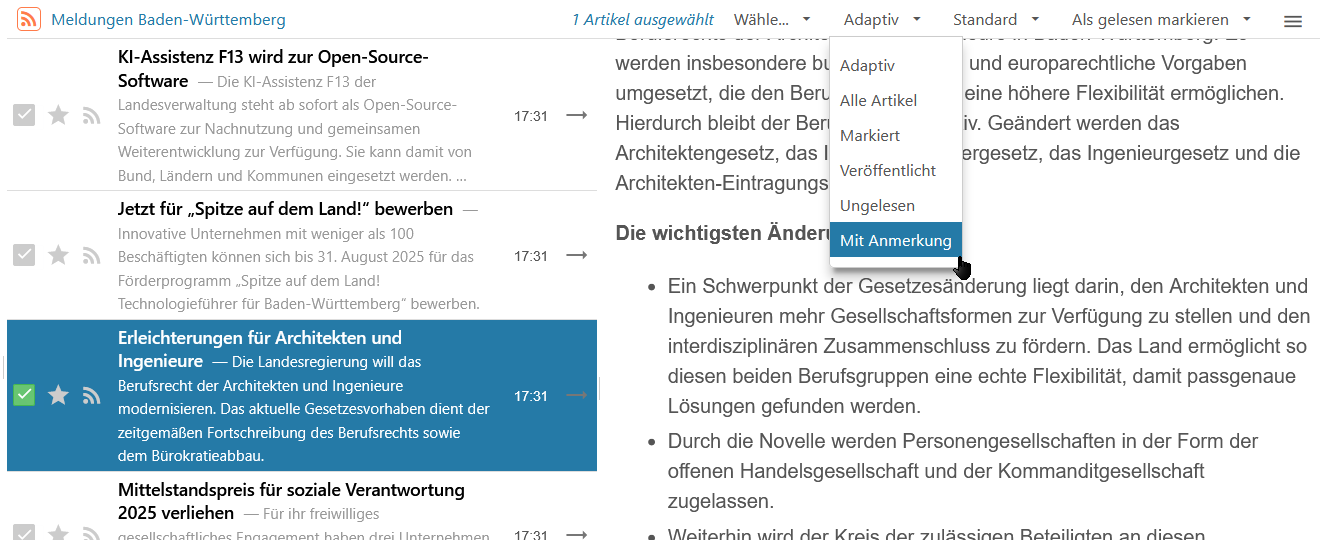Open Spitze auf dem Land article via arrow icon
1320x540 pixels.
click(577, 255)
